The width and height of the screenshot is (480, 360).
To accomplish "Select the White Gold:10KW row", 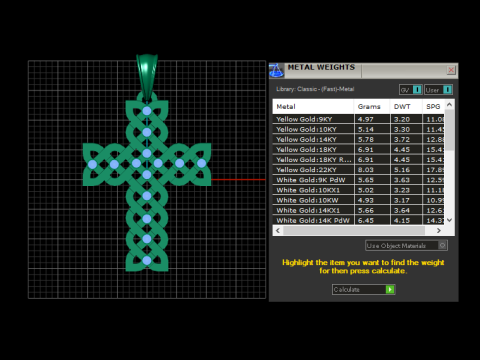I will tap(358, 200).
